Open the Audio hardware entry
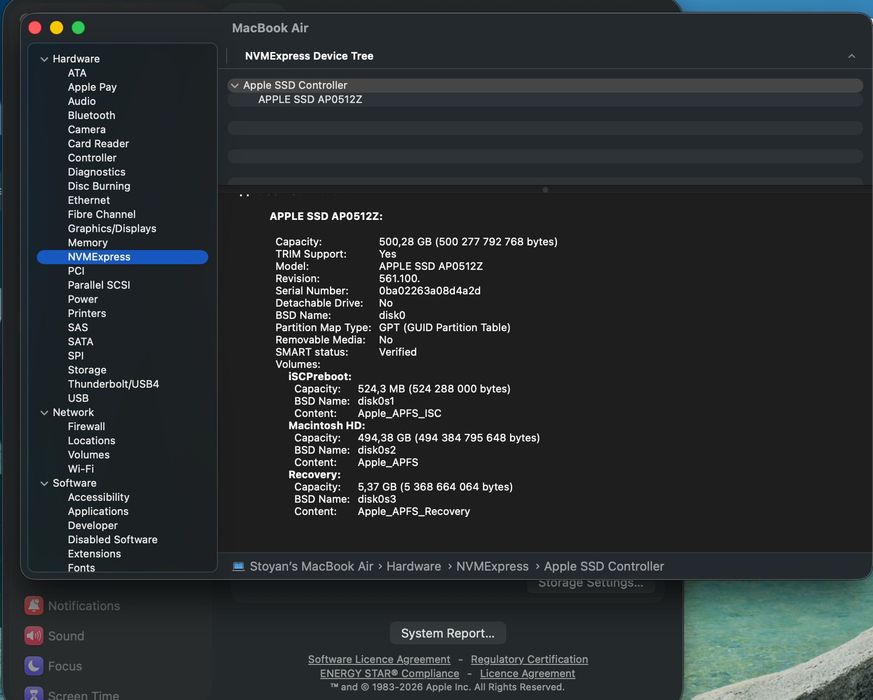The image size is (873, 700). point(81,101)
